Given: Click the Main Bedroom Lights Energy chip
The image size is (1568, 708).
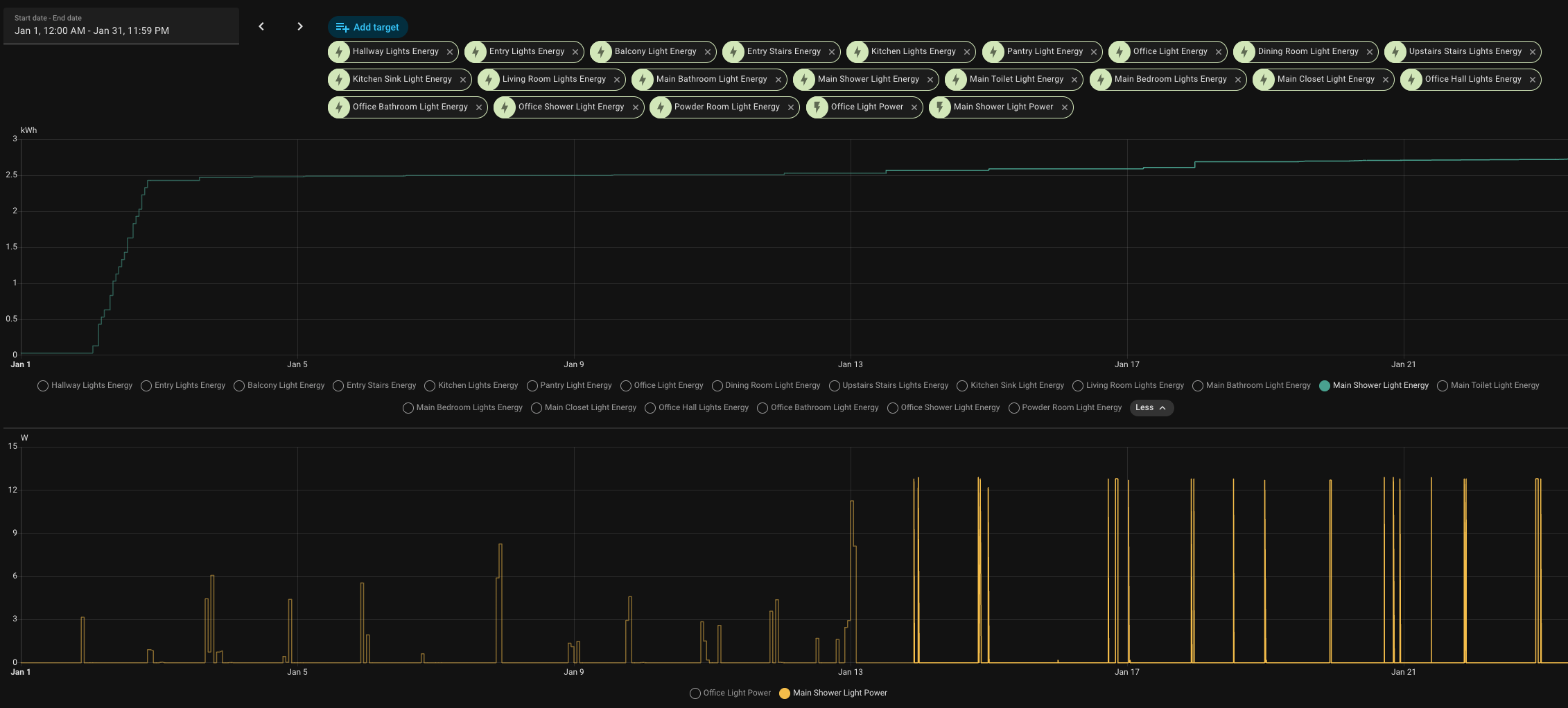Looking at the screenshot, I should (x=1170, y=80).
